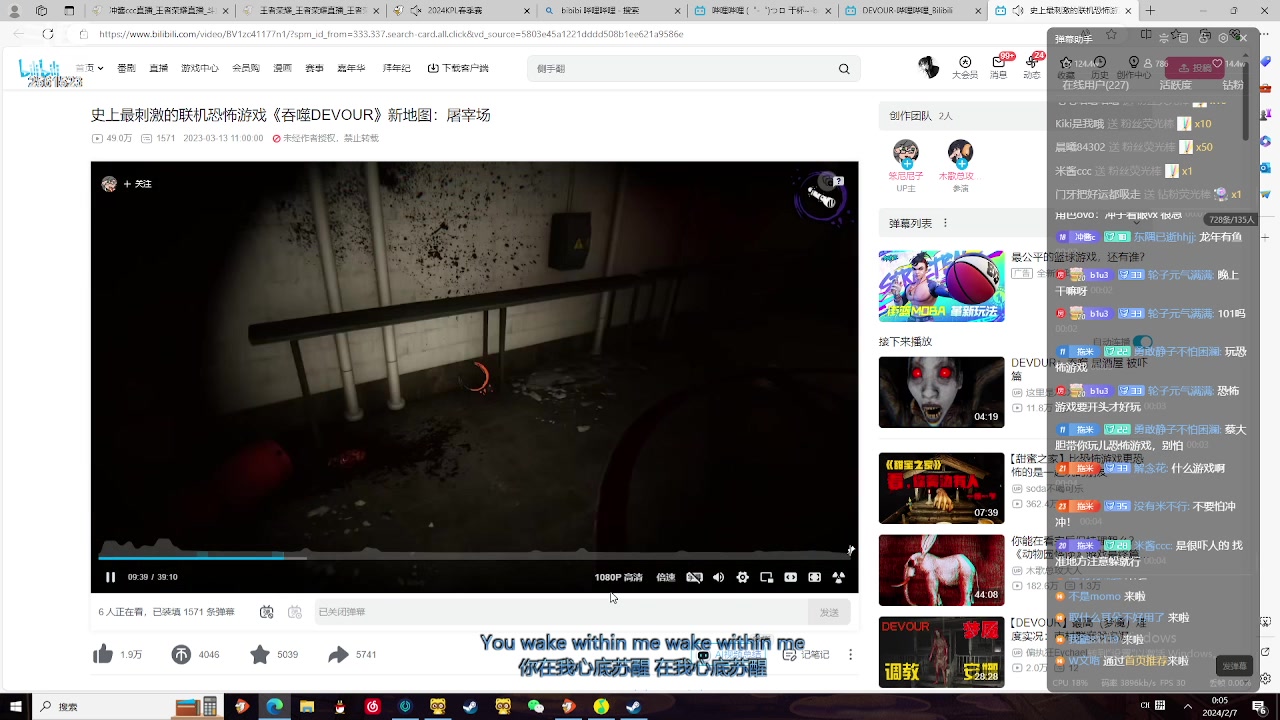Switch to bilibili 搜索 browser tab
The width and height of the screenshot is (1280, 720).
(612, 11)
